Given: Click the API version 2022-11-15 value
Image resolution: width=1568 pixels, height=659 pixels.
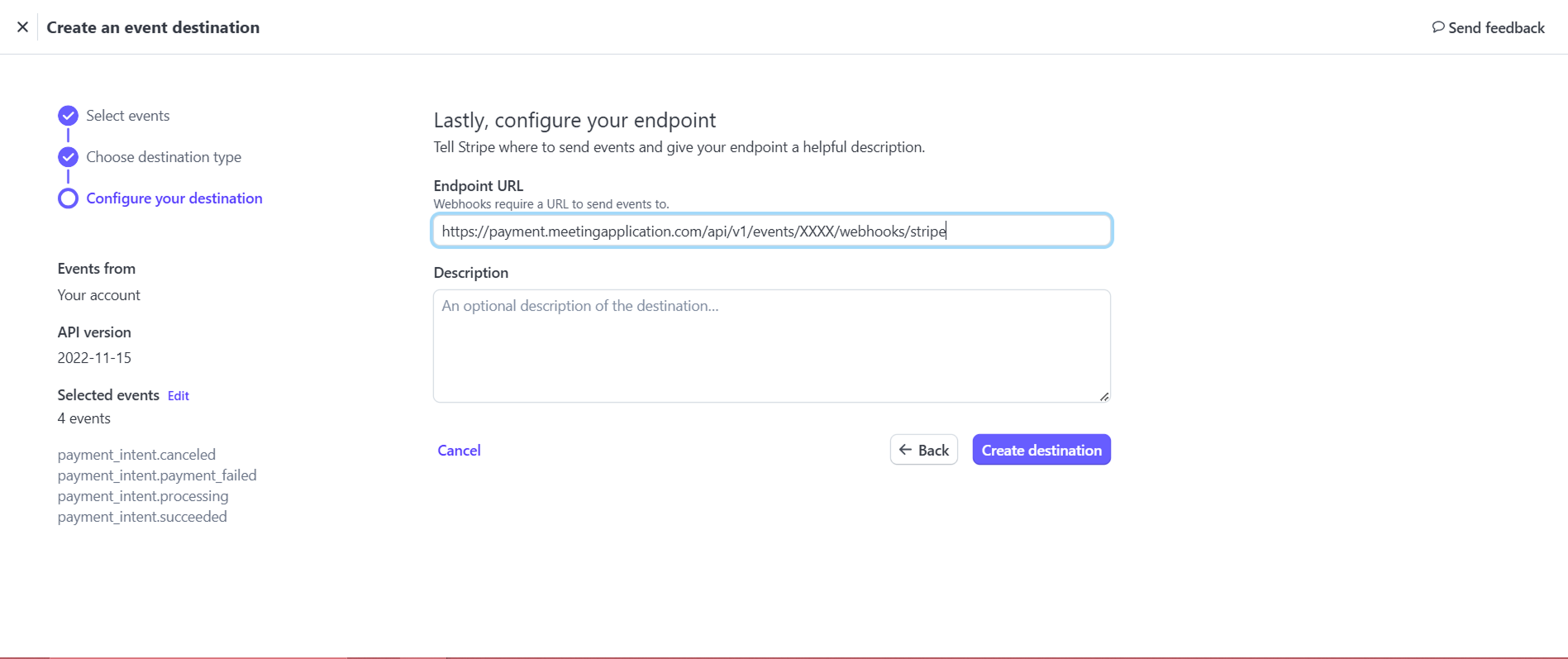Looking at the screenshot, I should tap(94, 358).
